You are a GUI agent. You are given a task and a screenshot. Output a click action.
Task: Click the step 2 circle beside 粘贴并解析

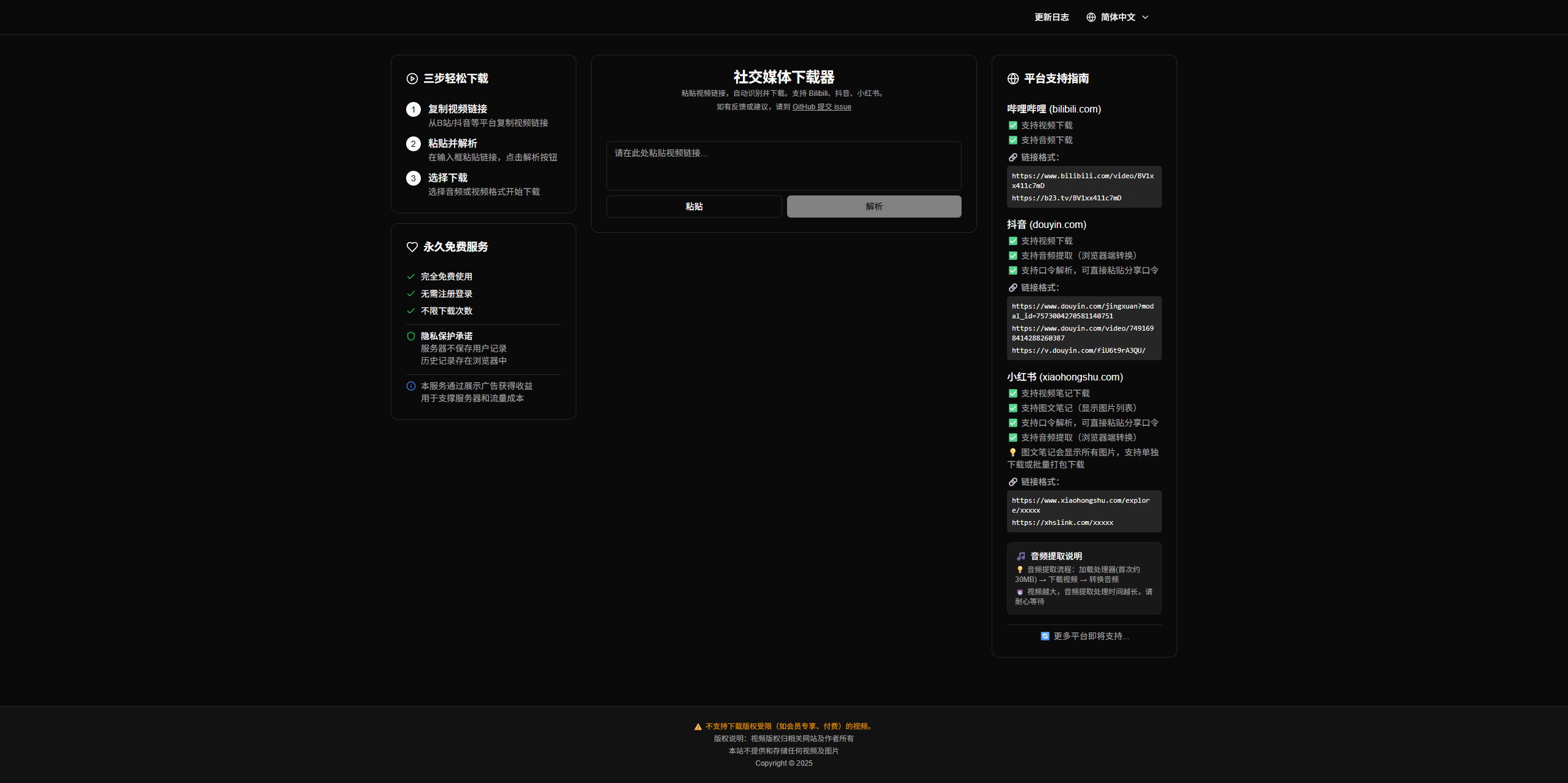tap(413, 143)
